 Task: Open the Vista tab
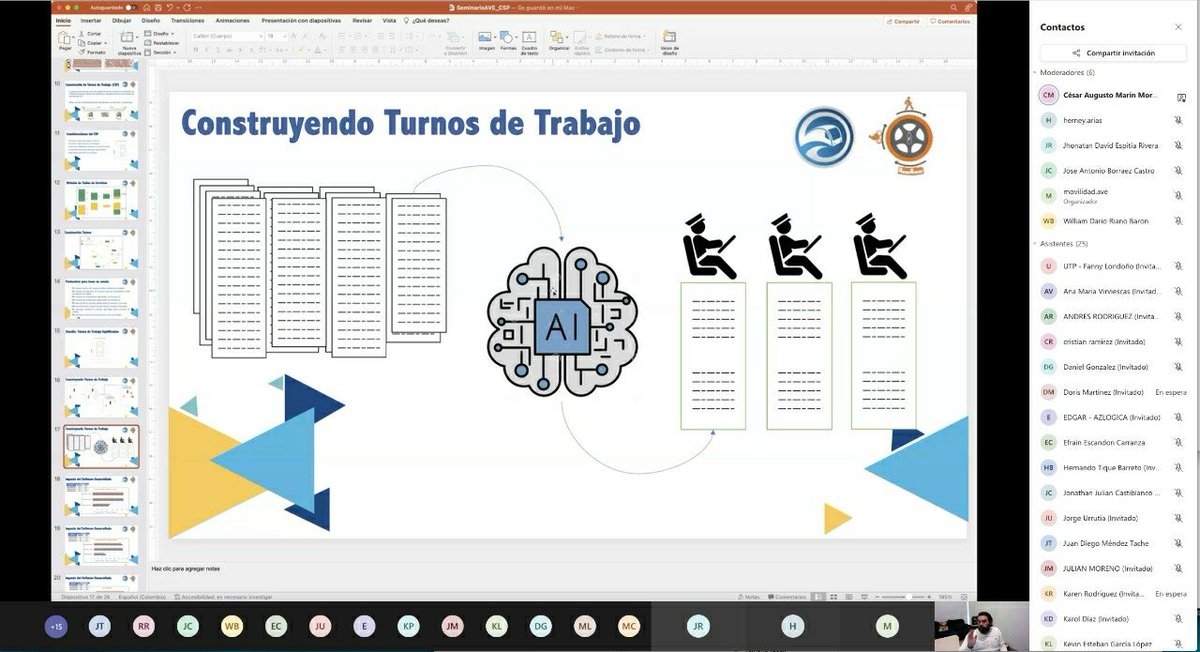389,20
